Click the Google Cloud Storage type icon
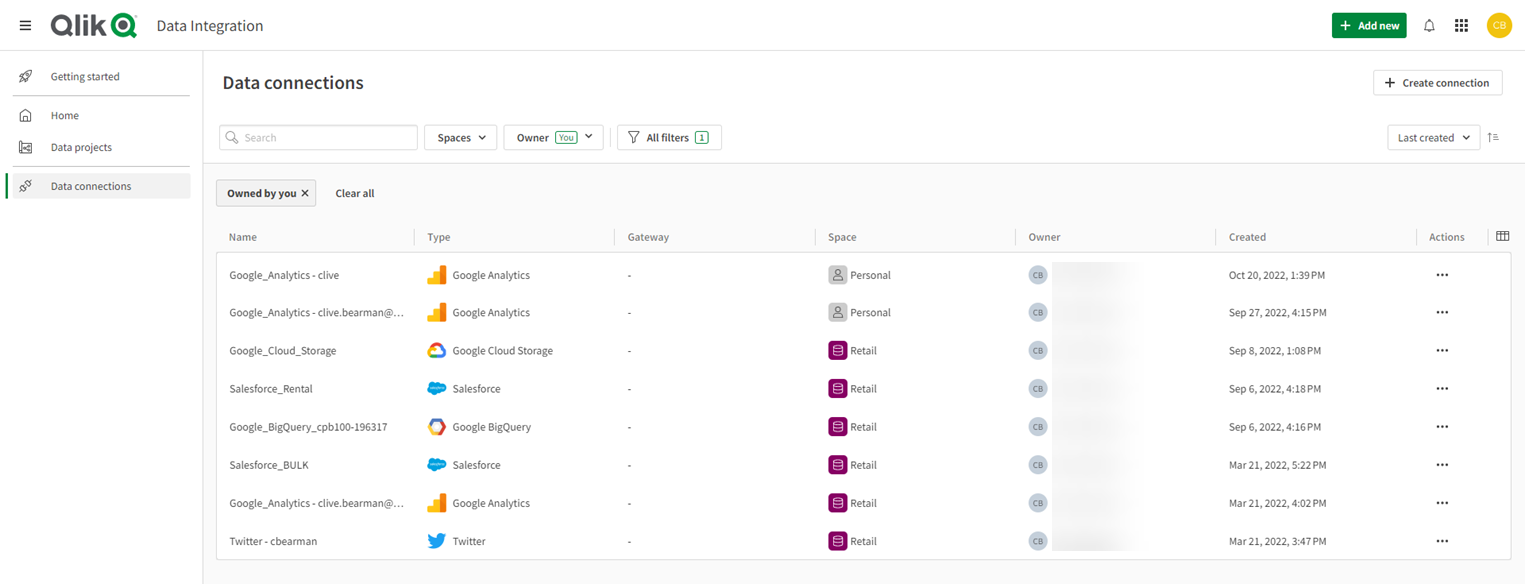 (x=436, y=351)
